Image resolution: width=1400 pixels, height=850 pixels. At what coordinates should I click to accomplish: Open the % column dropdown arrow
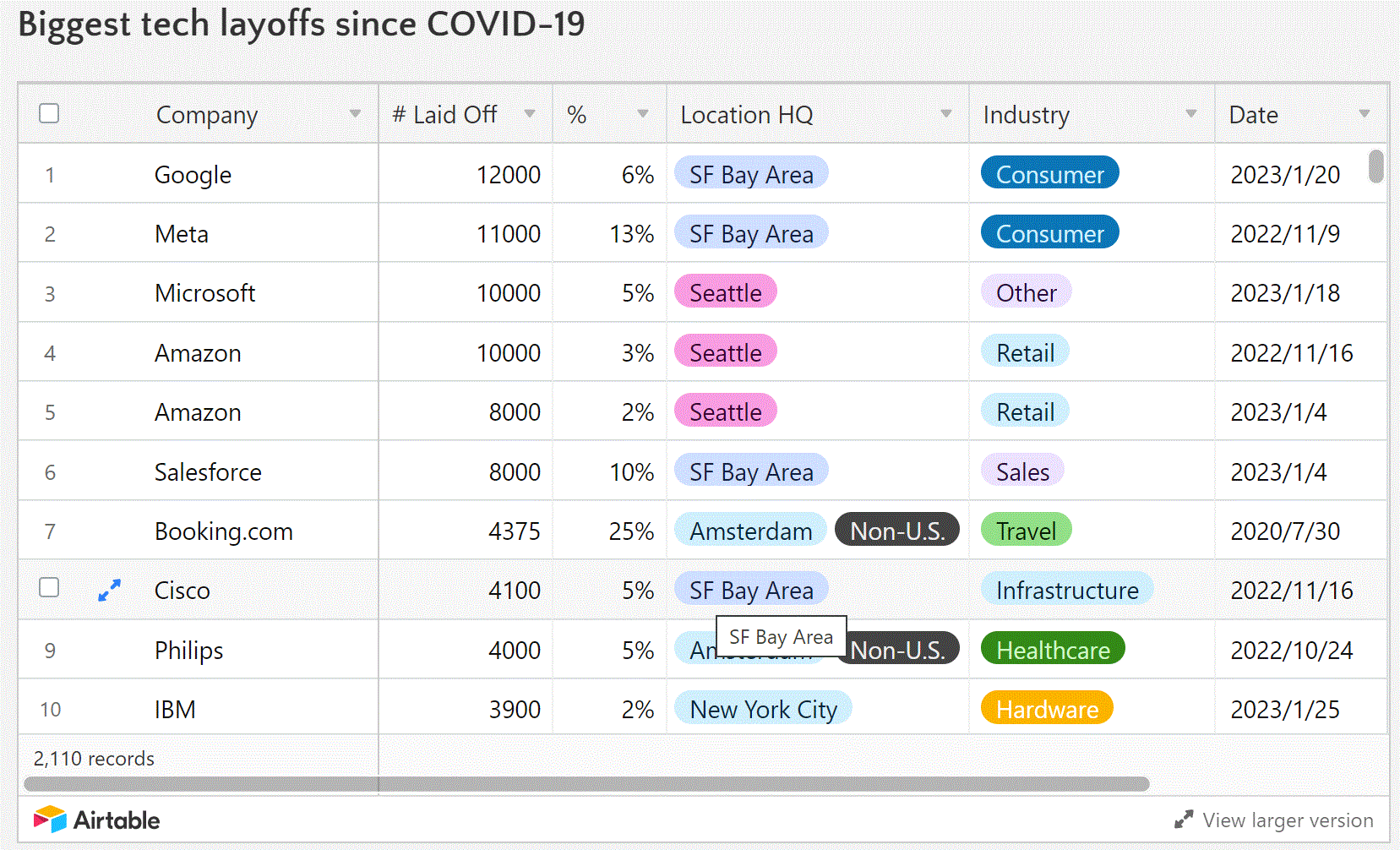(x=643, y=113)
